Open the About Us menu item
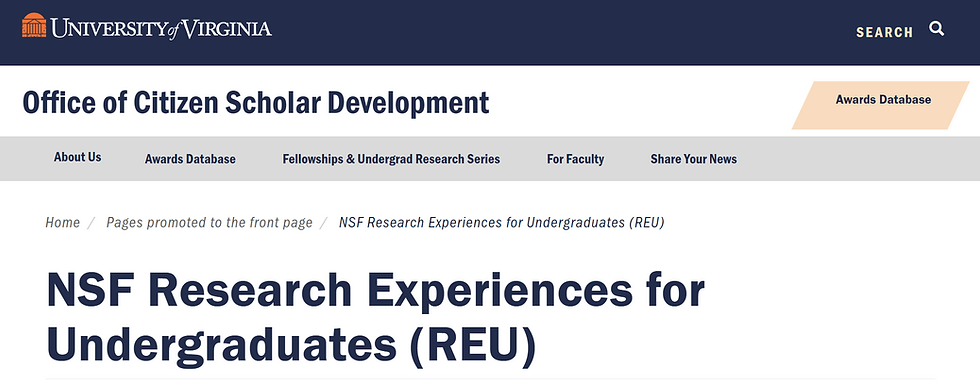Image resolution: width=980 pixels, height=385 pixels. (78, 158)
